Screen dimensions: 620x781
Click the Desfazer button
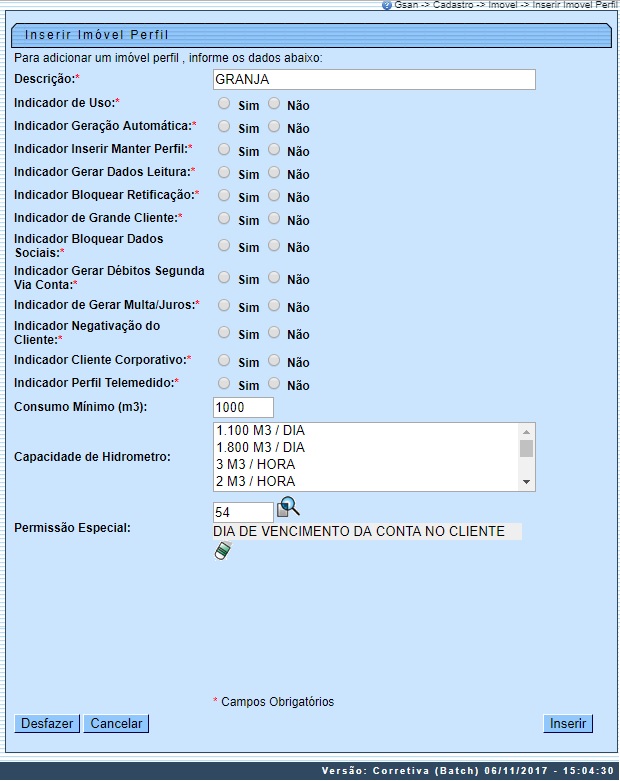[x=47, y=723]
